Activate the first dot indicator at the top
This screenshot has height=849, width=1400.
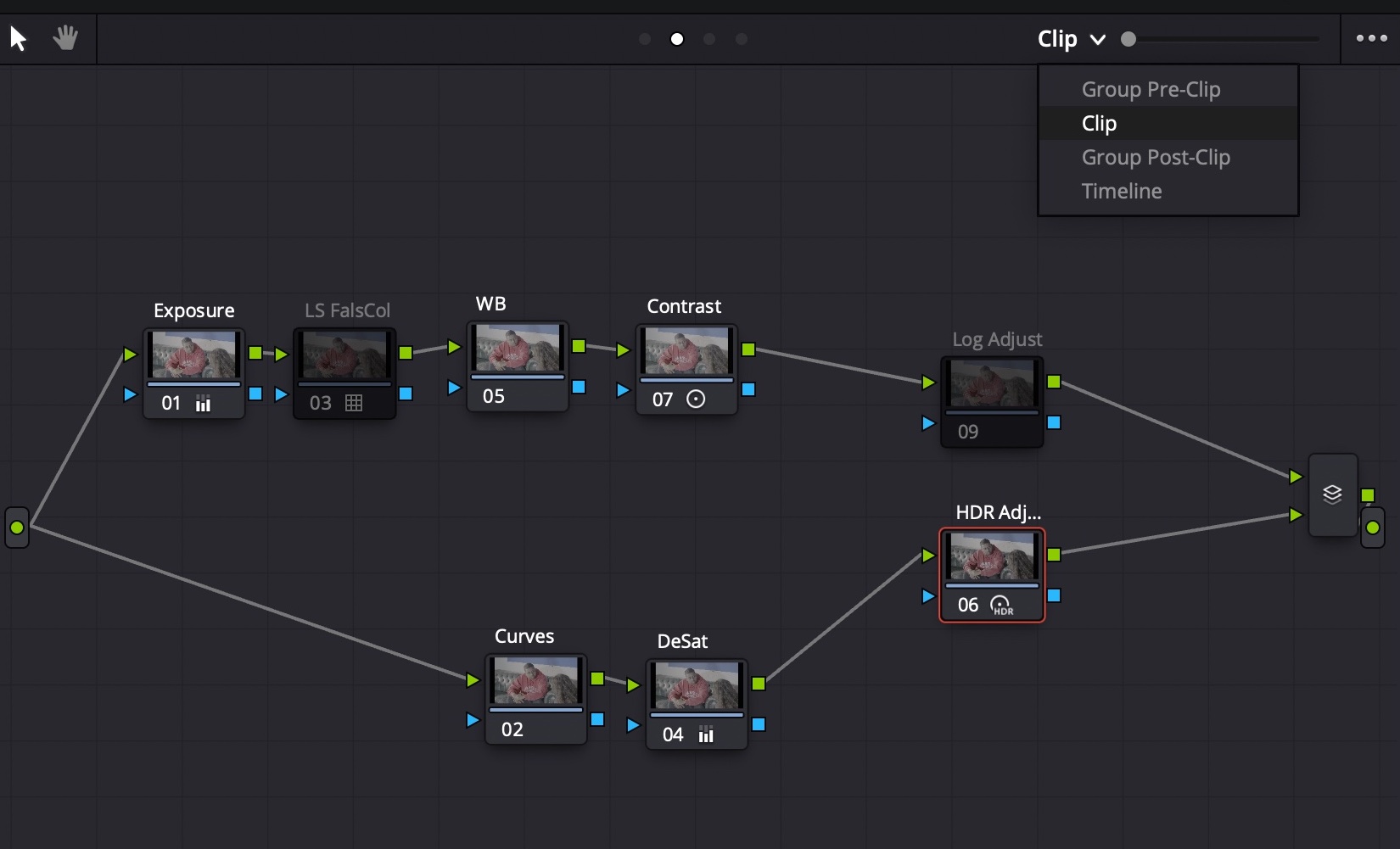click(x=644, y=39)
